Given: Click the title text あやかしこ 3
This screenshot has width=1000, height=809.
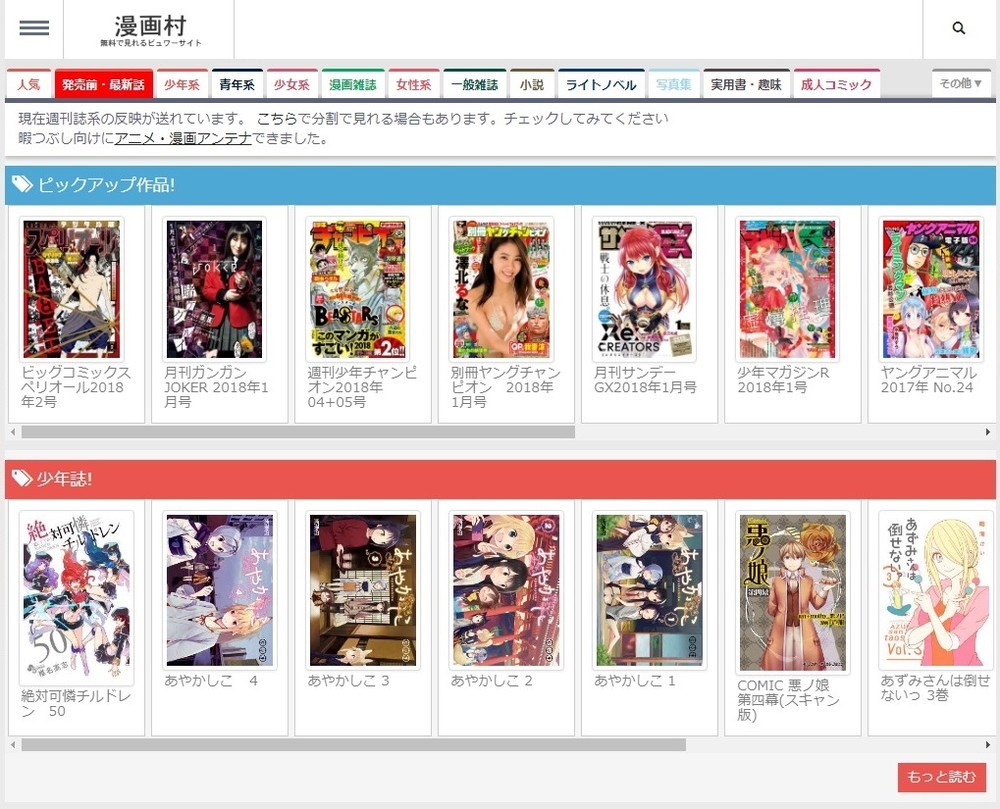Looking at the screenshot, I should click(348, 681).
